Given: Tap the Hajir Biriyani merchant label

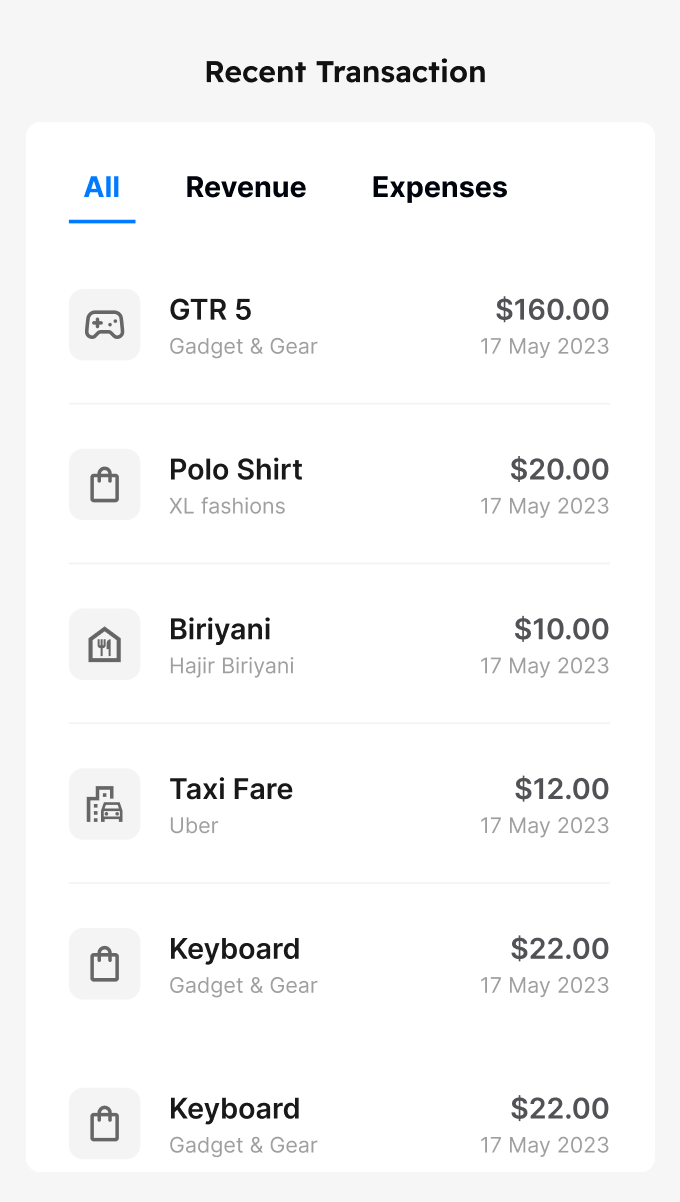Looking at the screenshot, I should click(x=232, y=666).
